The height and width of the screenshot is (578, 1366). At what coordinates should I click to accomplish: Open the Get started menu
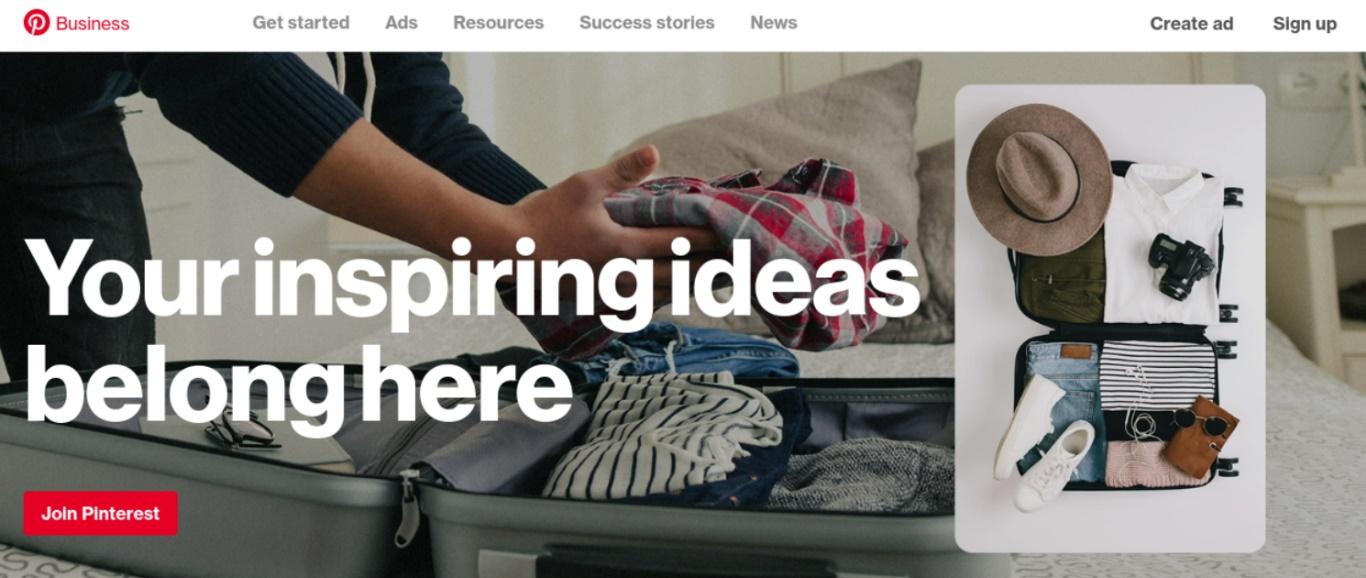point(301,22)
